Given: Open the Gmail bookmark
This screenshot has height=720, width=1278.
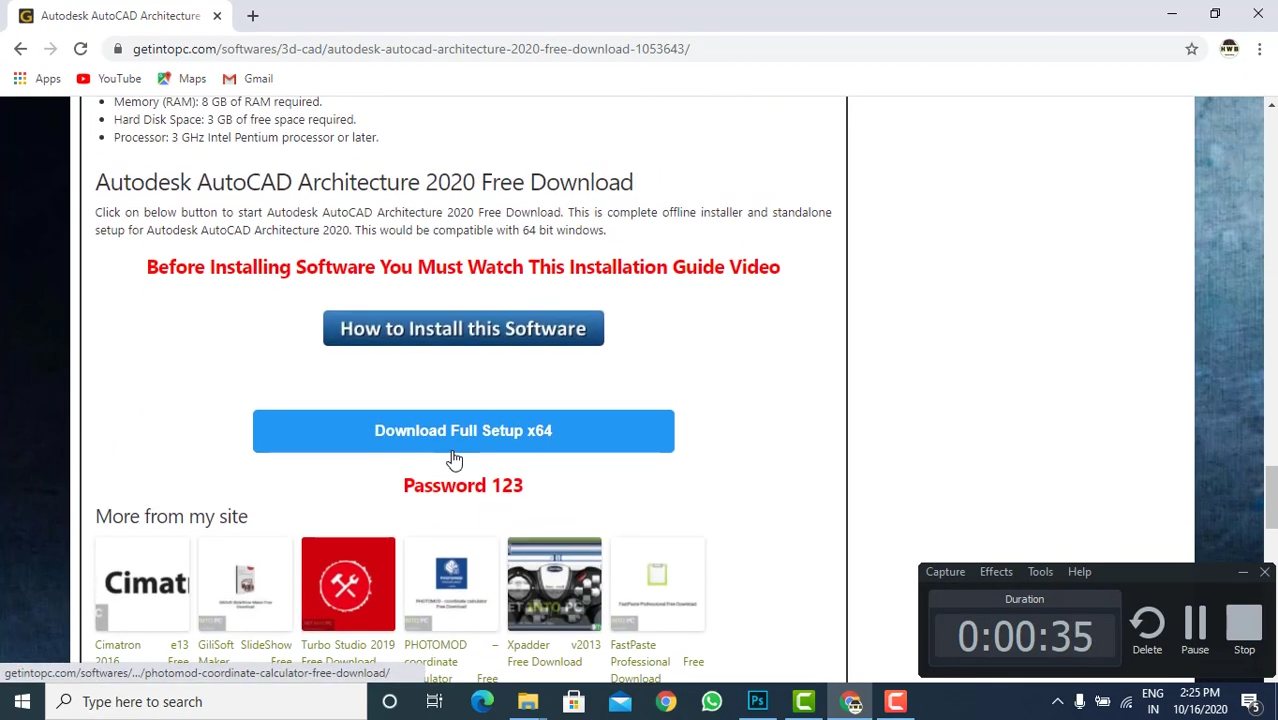Looking at the screenshot, I should point(247,78).
